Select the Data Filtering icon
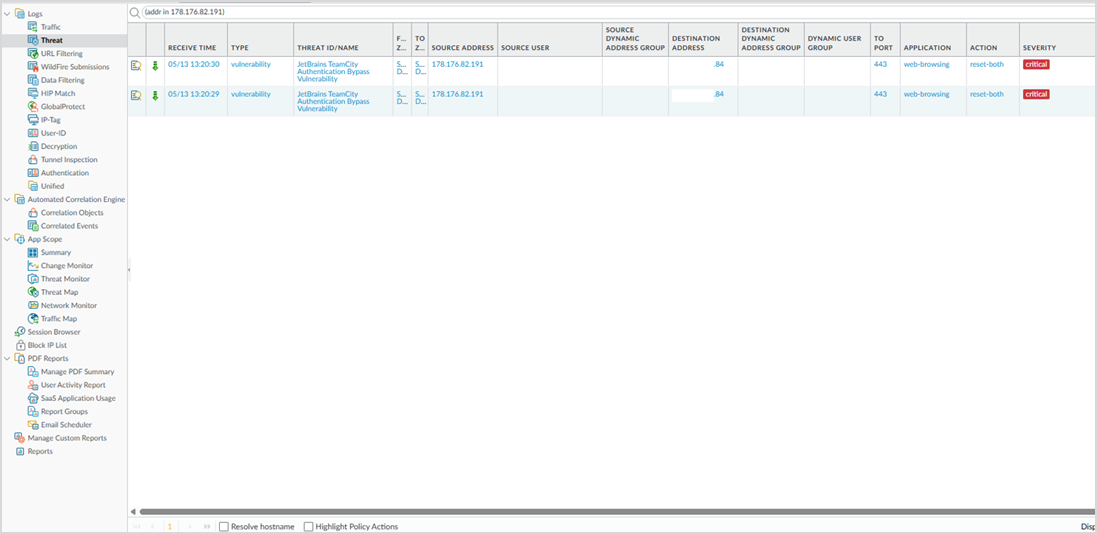 (33, 80)
